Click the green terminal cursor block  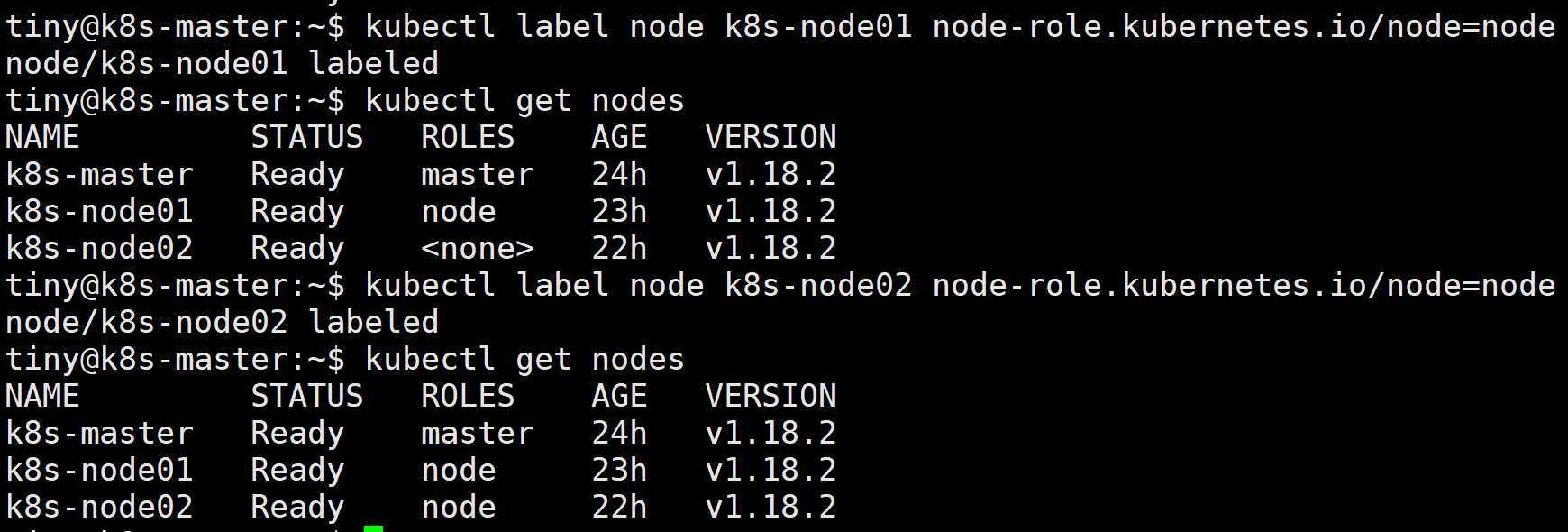pos(373,527)
